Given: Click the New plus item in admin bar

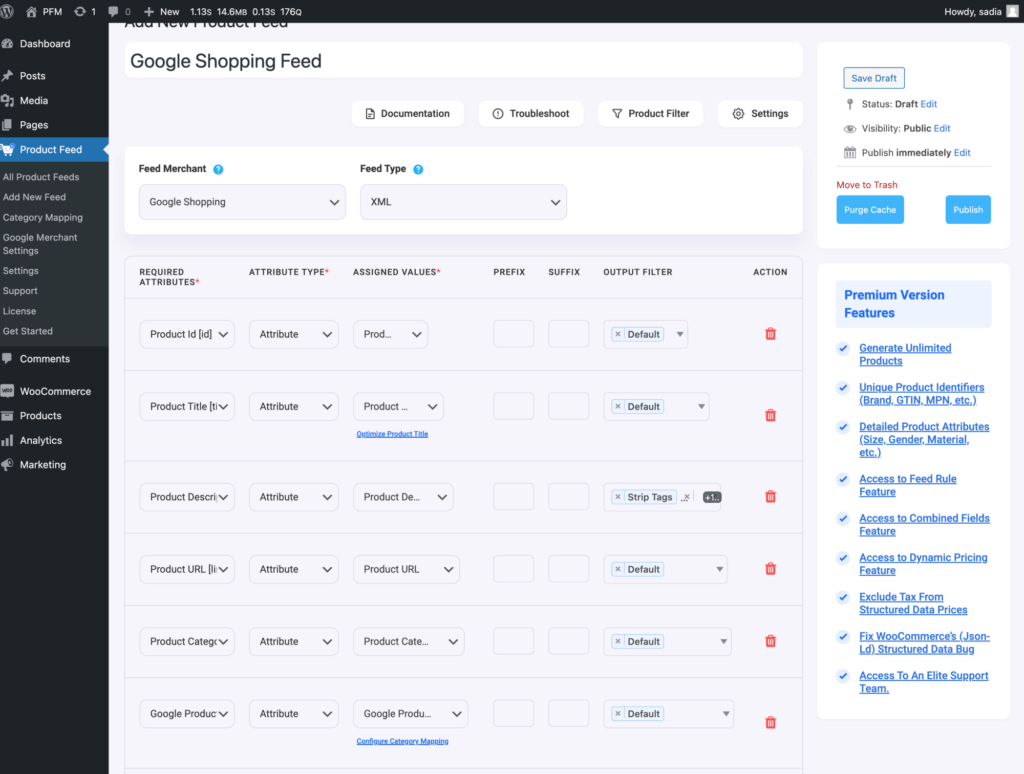Looking at the screenshot, I should 161,12.
